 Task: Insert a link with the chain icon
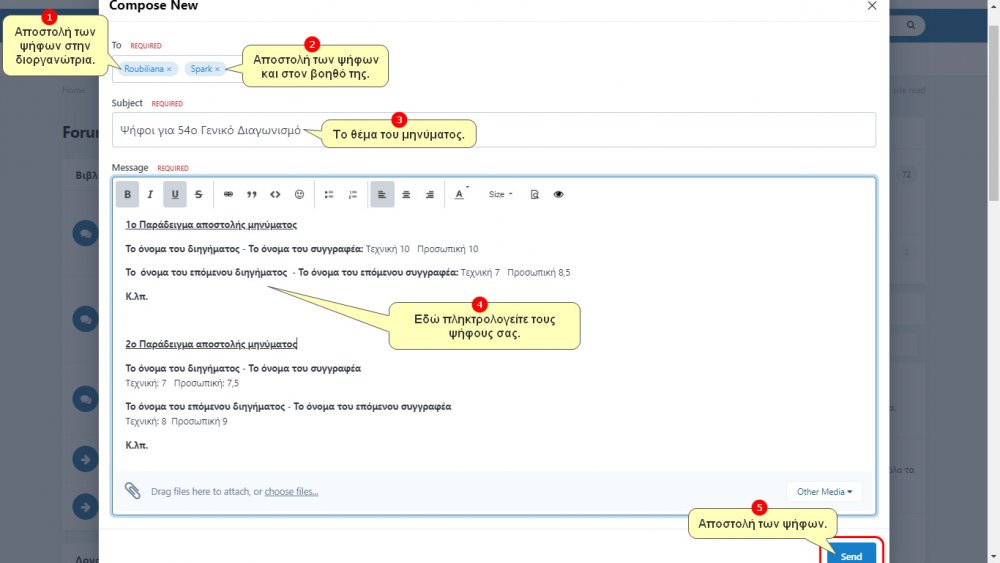click(228, 194)
